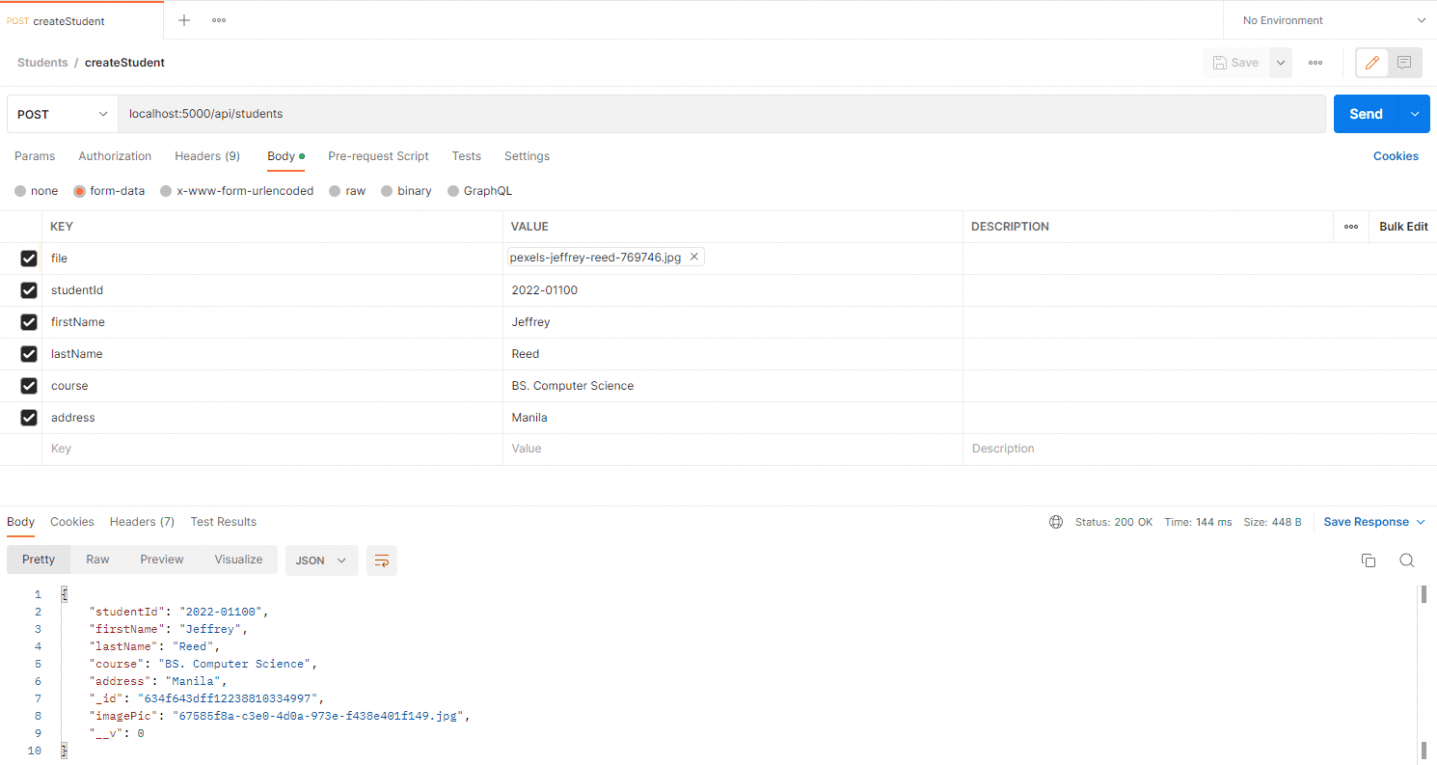1437x765 pixels.
Task: Uncheck the studentId row checkbox
Action: click(x=29, y=290)
